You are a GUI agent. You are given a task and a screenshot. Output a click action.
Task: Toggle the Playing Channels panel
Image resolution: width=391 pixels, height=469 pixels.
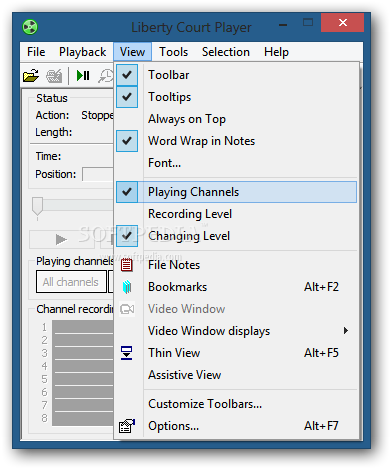point(237,192)
